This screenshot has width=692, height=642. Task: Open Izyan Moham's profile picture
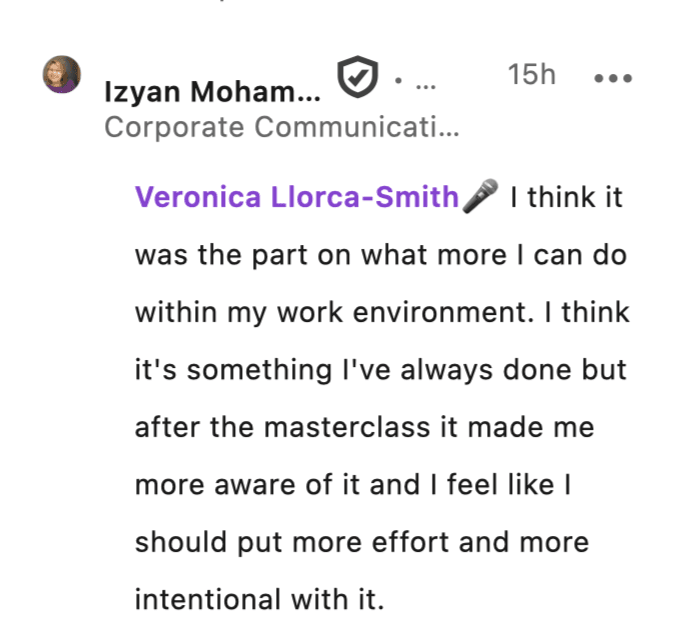[61, 75]
